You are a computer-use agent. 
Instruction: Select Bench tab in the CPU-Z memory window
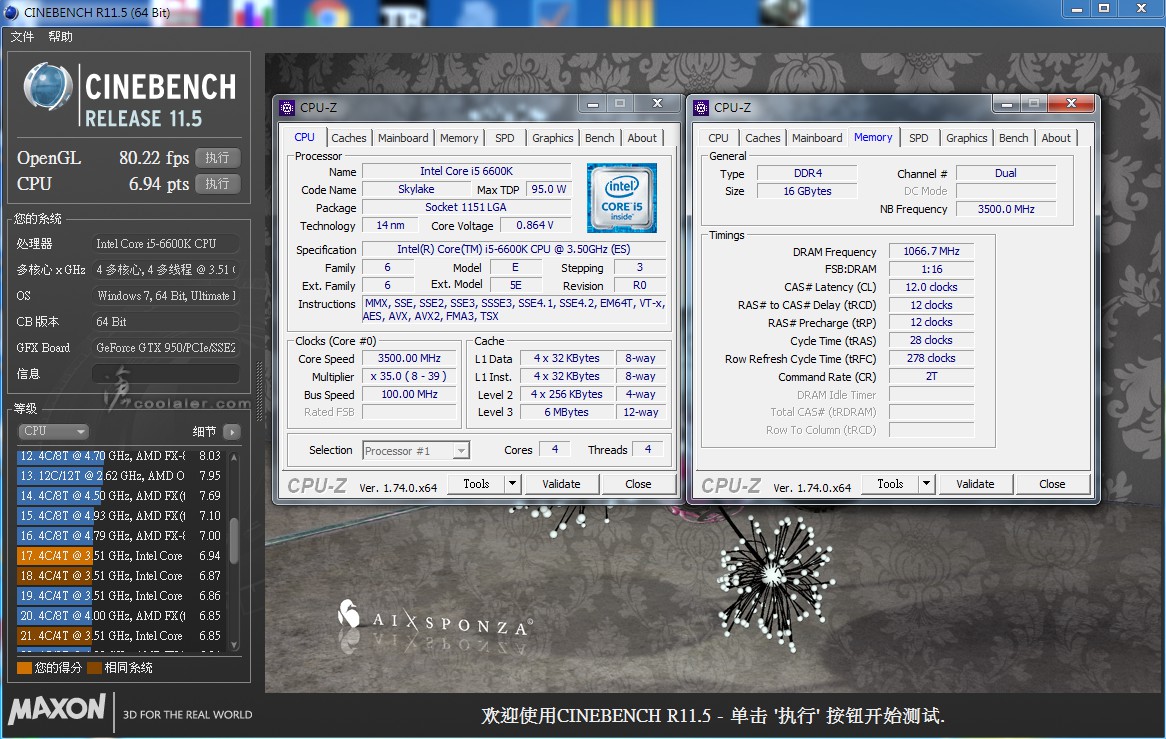1014,138
